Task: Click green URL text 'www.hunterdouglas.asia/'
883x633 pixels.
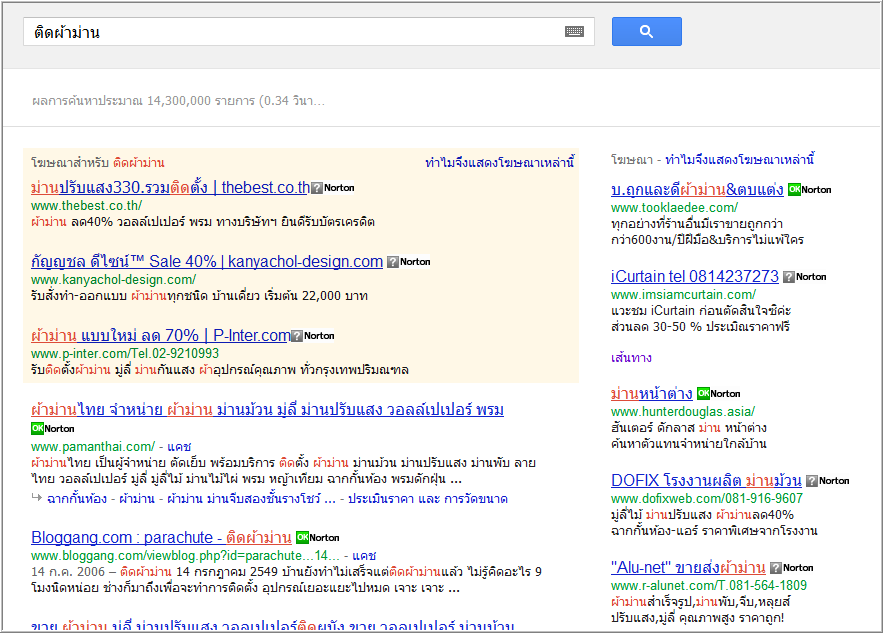Action: pos(683,412)
